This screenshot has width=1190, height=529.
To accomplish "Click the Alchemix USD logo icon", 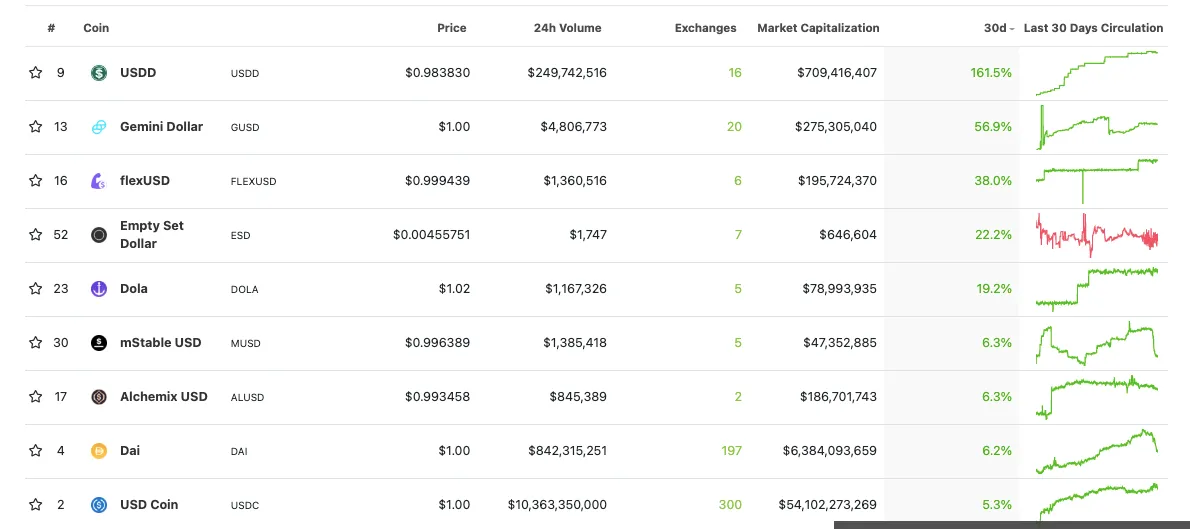I will click(99, 396).
